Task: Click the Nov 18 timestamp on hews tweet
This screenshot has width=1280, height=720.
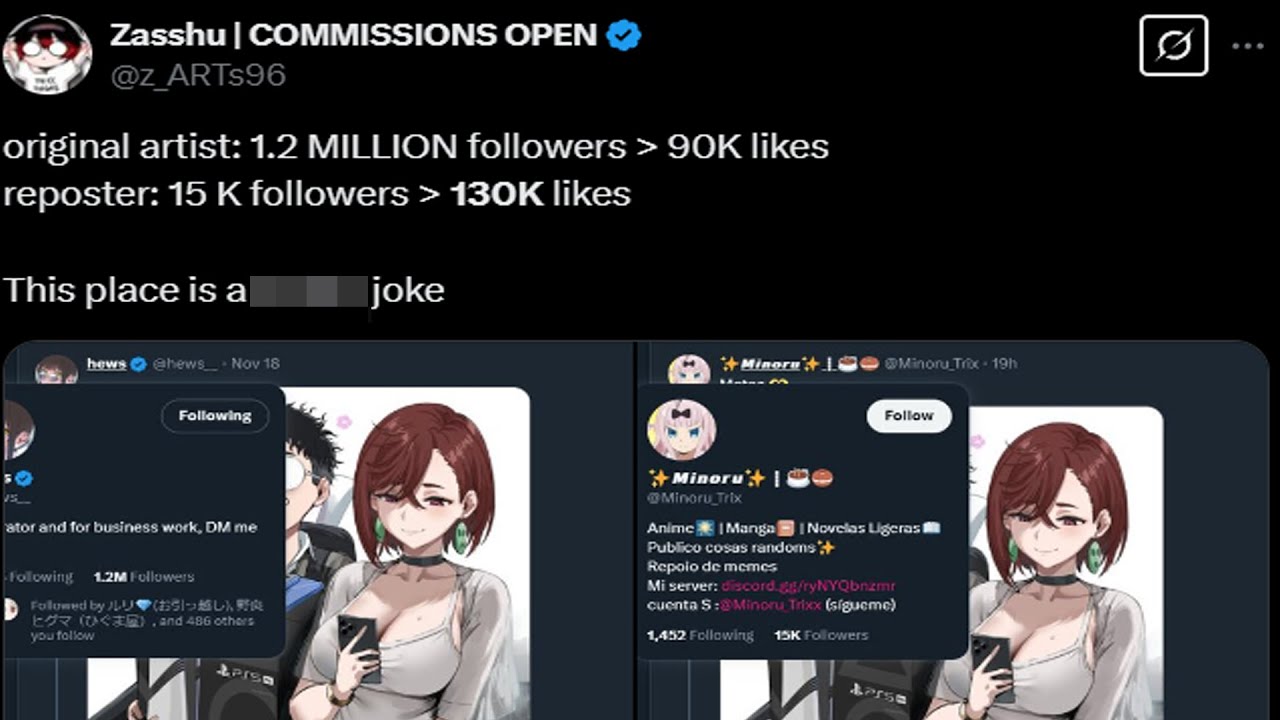Action: tap(255, 364)
